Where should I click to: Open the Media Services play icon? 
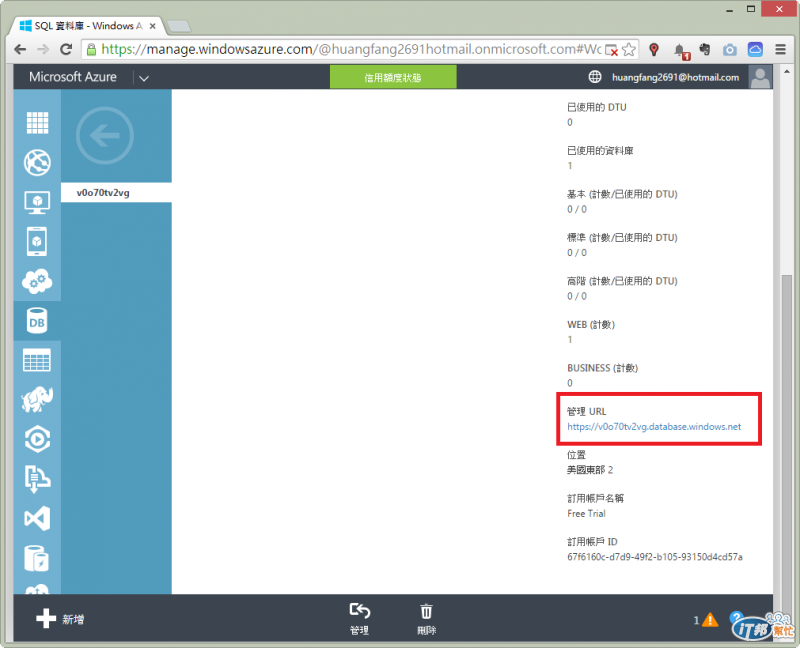click(37, 439)
